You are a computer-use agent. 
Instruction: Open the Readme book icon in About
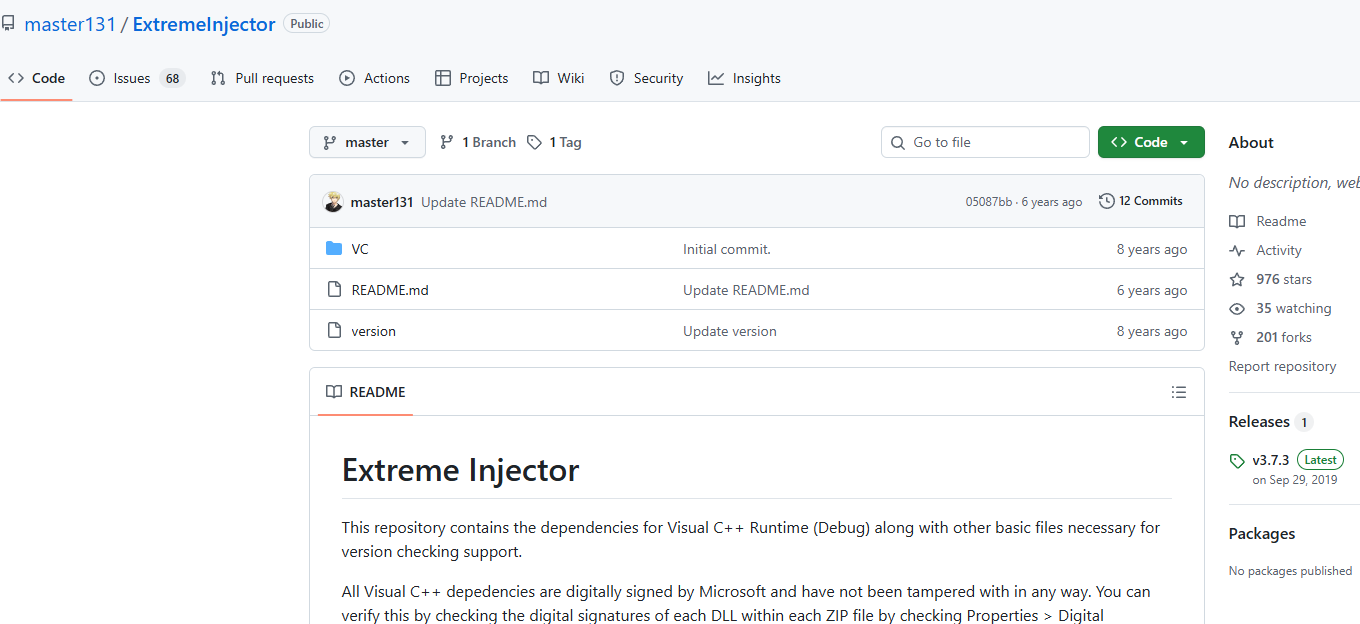[1237, 221]
